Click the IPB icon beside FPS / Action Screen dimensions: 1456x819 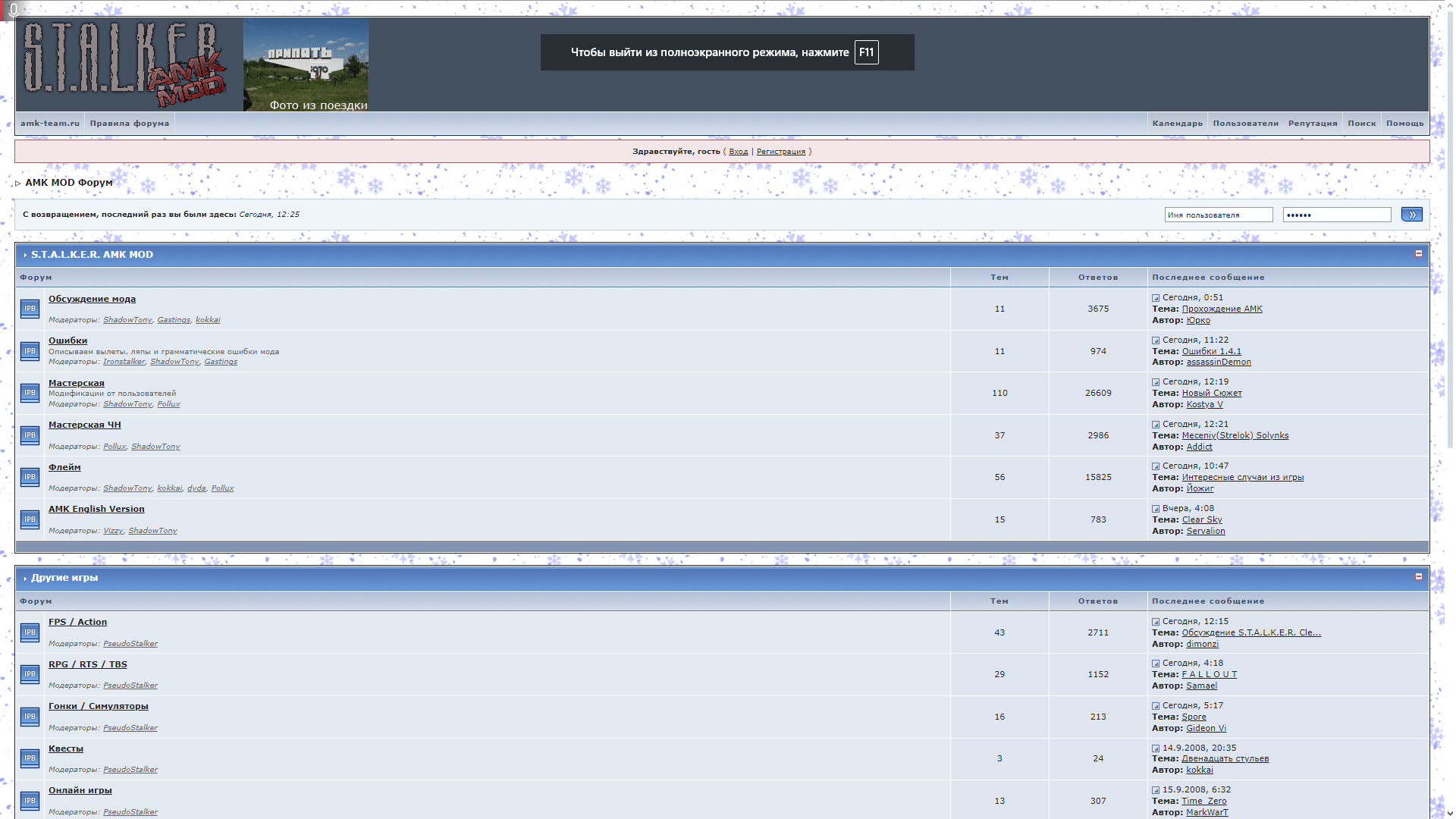30,632
